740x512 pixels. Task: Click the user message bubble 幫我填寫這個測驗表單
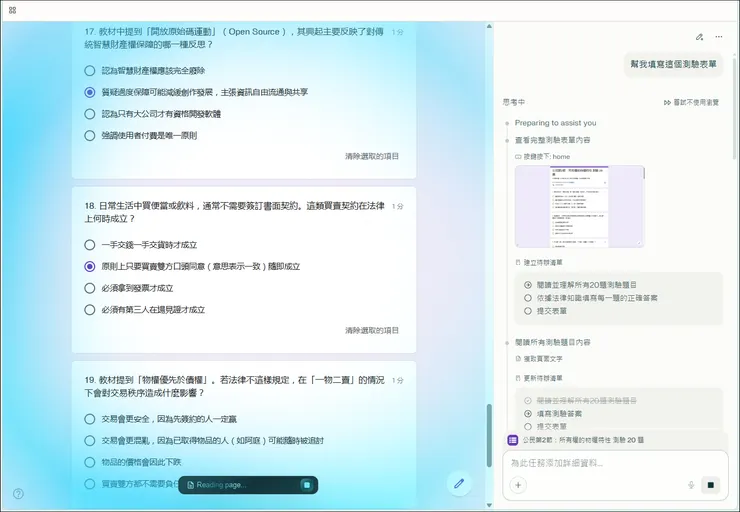pyautogui.click(x=673, y=64)
